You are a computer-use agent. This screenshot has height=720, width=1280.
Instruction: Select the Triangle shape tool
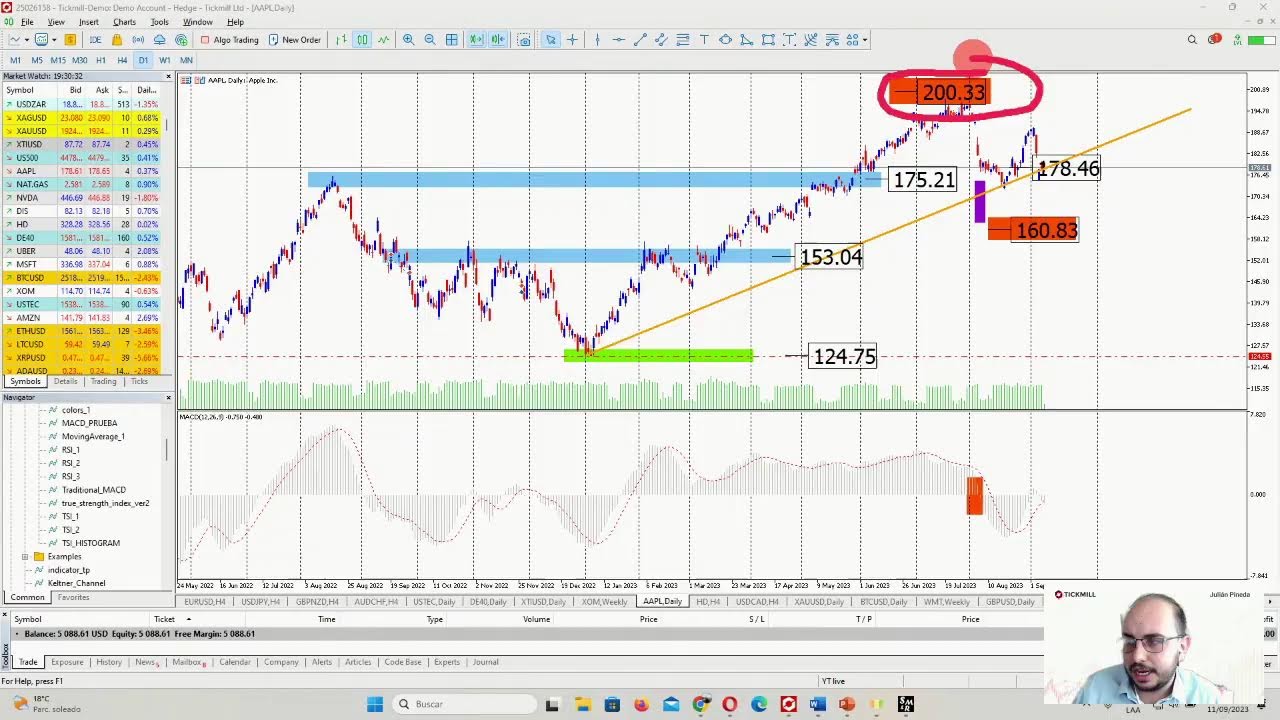pos(747,40)
